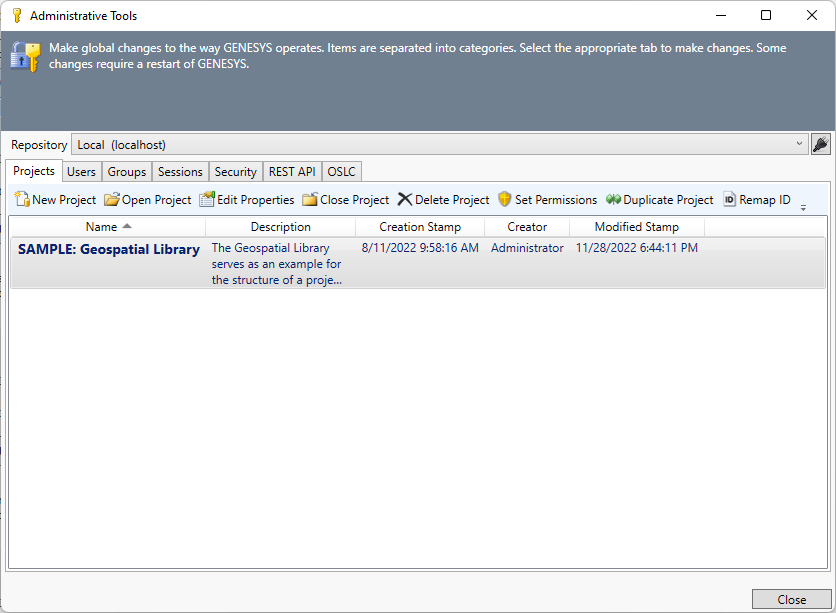
Task: Click the New Project toolbar icon
Action: tap(22, 200)
